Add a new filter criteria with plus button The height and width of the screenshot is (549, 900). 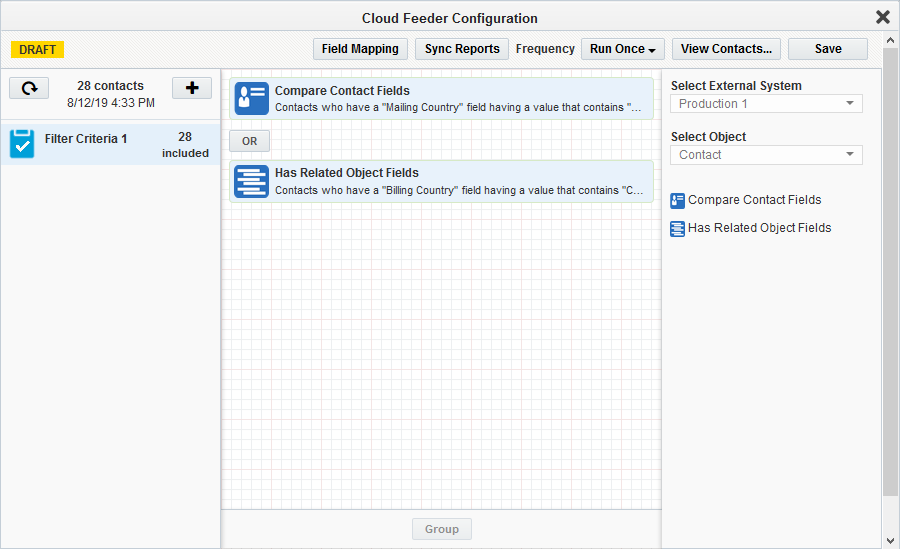point(192,88)
